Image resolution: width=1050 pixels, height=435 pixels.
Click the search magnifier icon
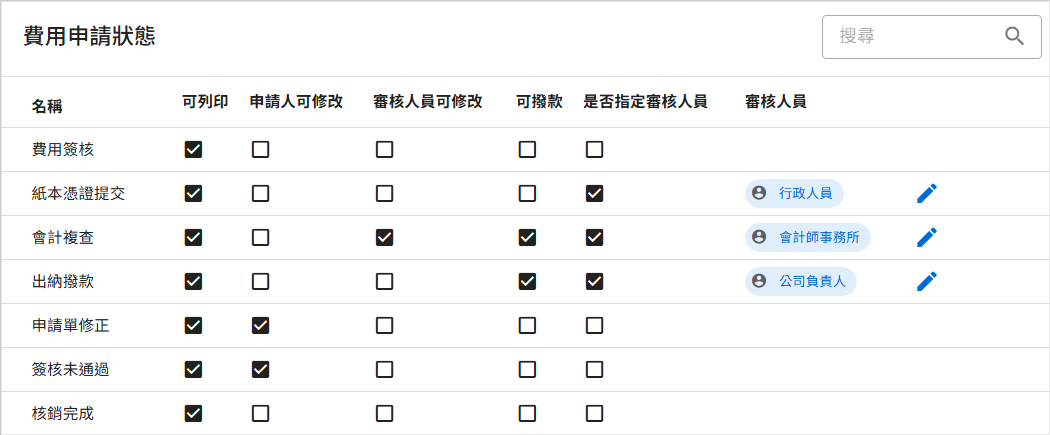1015,36
